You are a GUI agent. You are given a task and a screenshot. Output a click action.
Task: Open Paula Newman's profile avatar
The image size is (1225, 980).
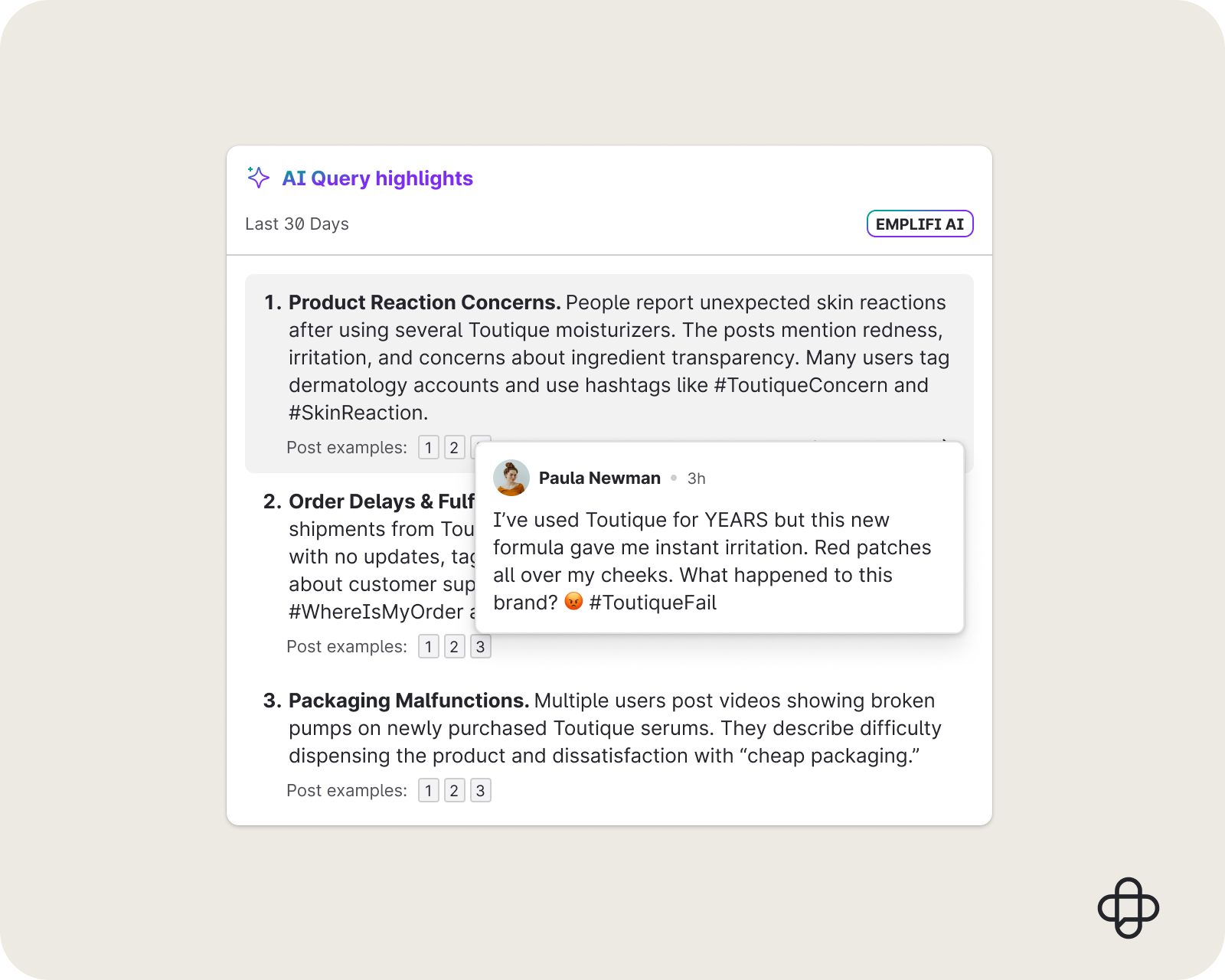512,477
